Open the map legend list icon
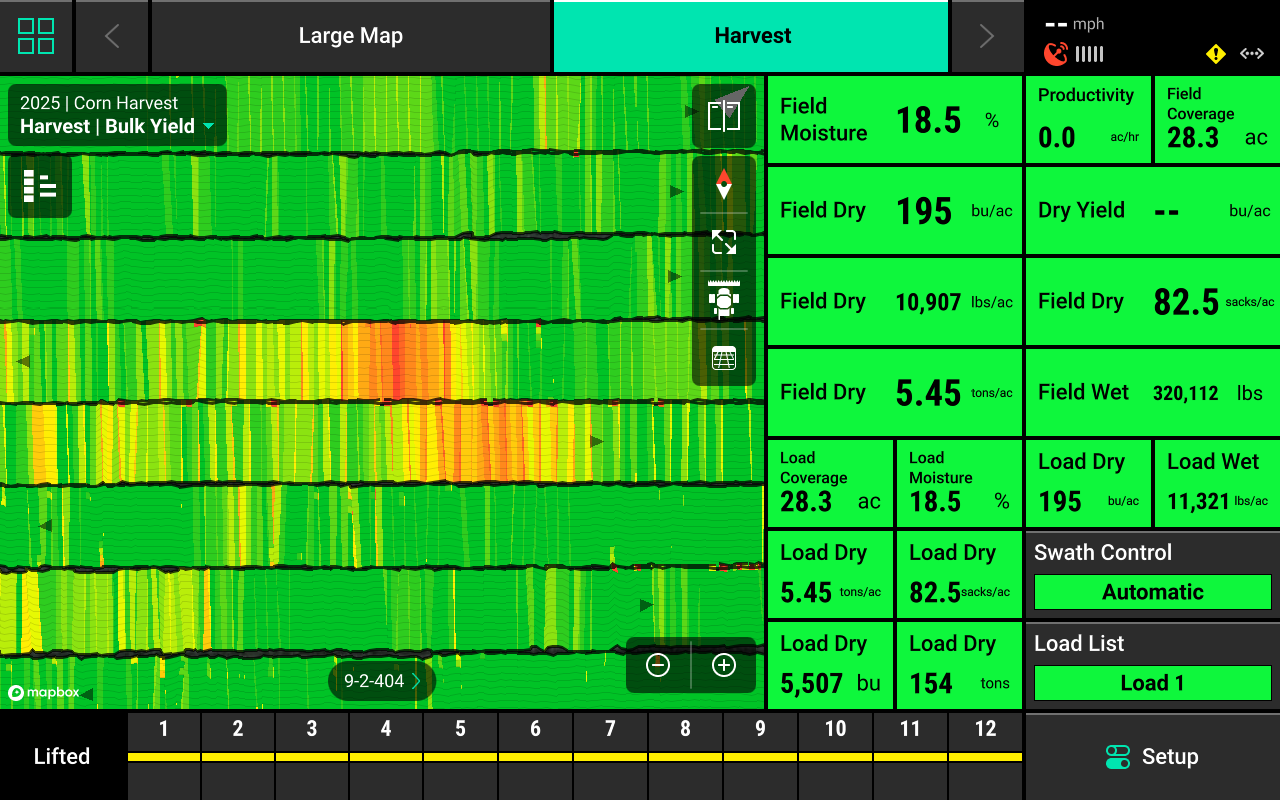This screenshot has height=800, width=1280. click(40, 186)
